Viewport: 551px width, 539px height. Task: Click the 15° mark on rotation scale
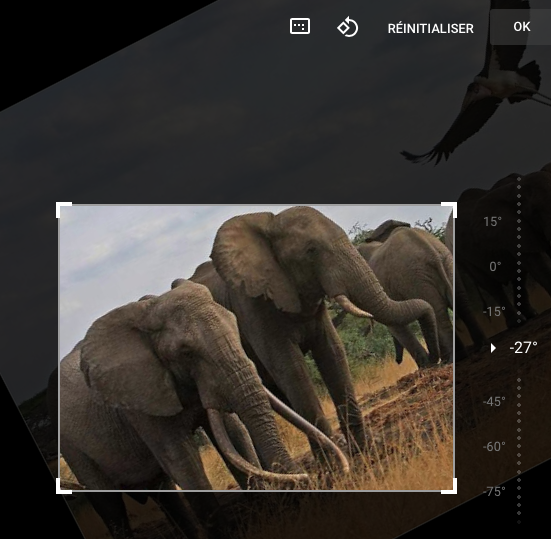[492, 222]
